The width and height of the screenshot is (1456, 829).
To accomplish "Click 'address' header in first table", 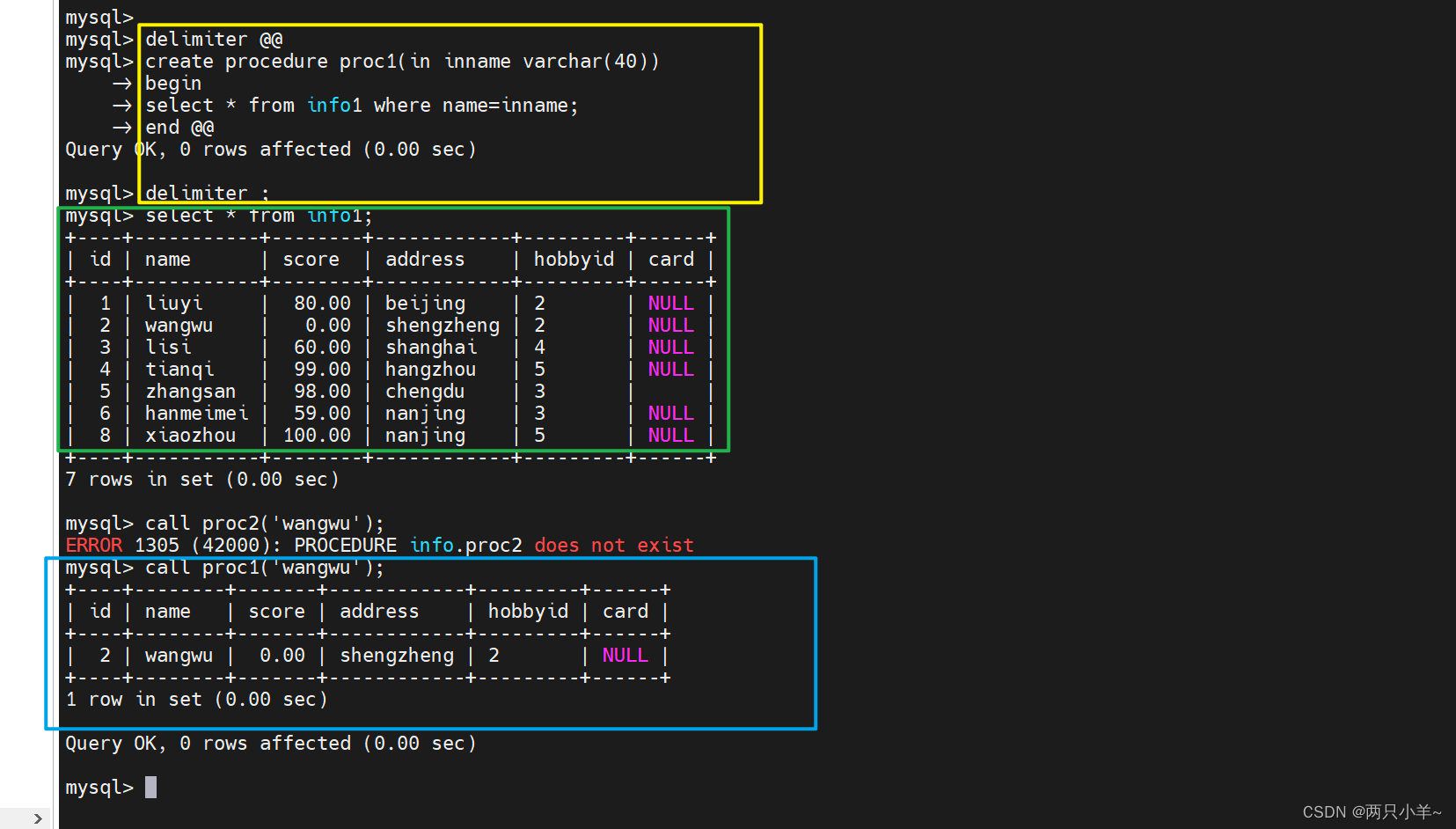I will [x=425, y=260].
